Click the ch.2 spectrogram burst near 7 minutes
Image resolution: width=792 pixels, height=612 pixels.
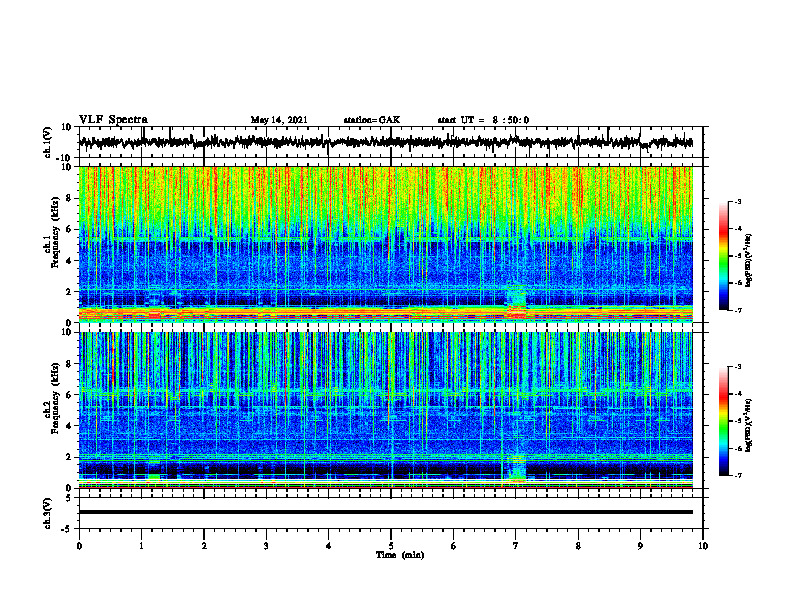pyautogui.click(x=516, y=468)
